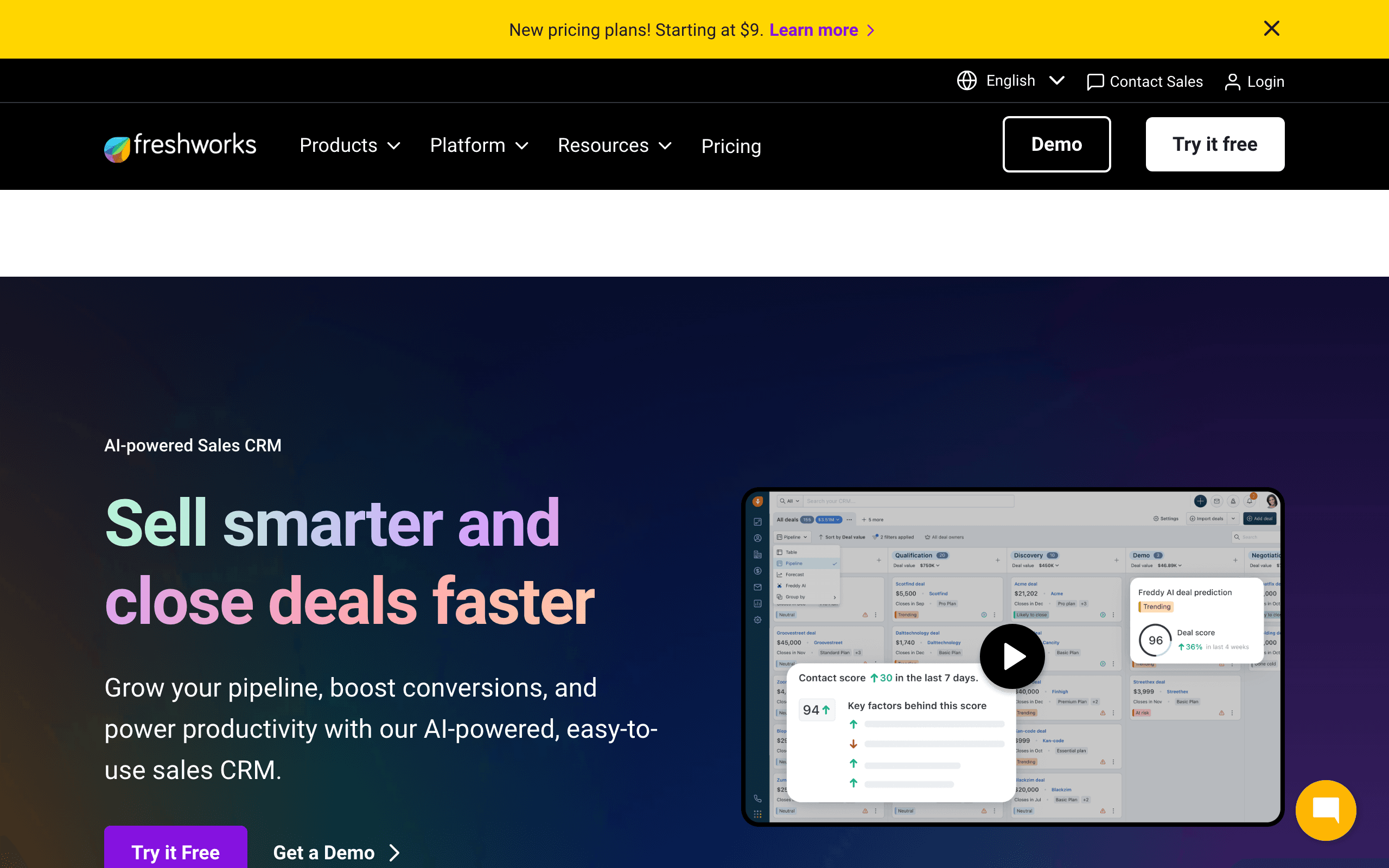Open the Resources menu
The height and width of the screenshot is (868, 1389).
[x=614, y=145]
